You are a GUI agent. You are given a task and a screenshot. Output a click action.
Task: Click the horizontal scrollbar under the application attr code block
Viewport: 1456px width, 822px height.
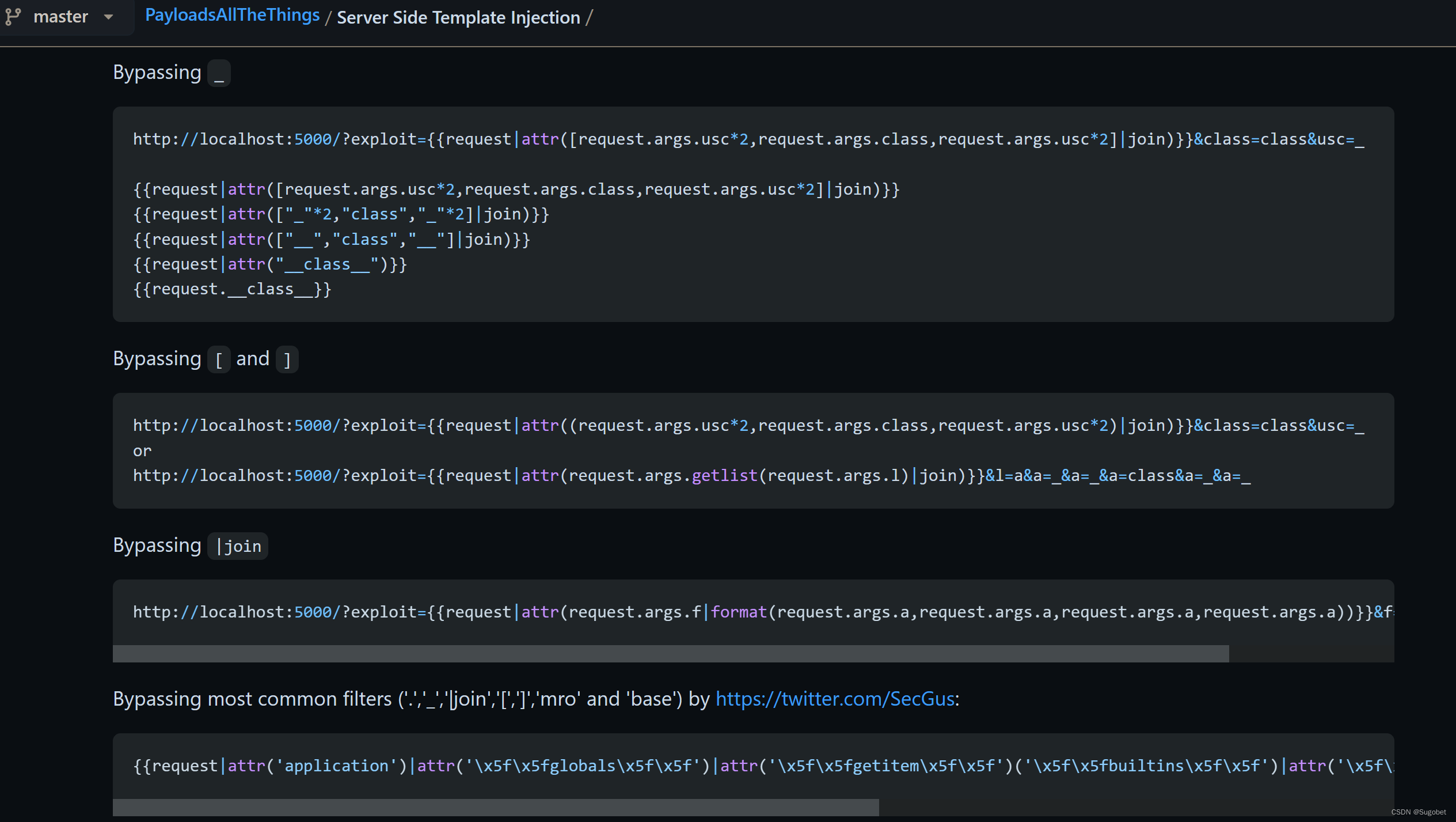(496, 807)
